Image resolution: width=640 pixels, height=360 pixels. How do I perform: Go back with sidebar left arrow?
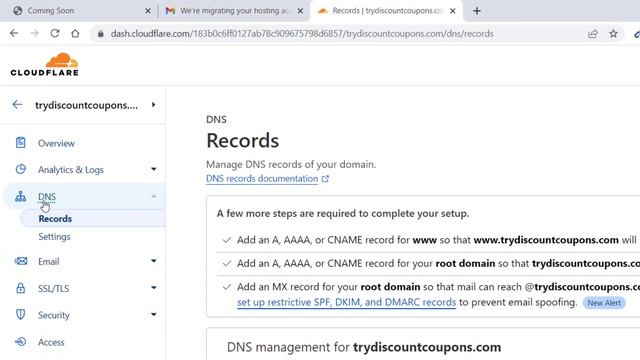pyautogui.click(x=17, y=104)
